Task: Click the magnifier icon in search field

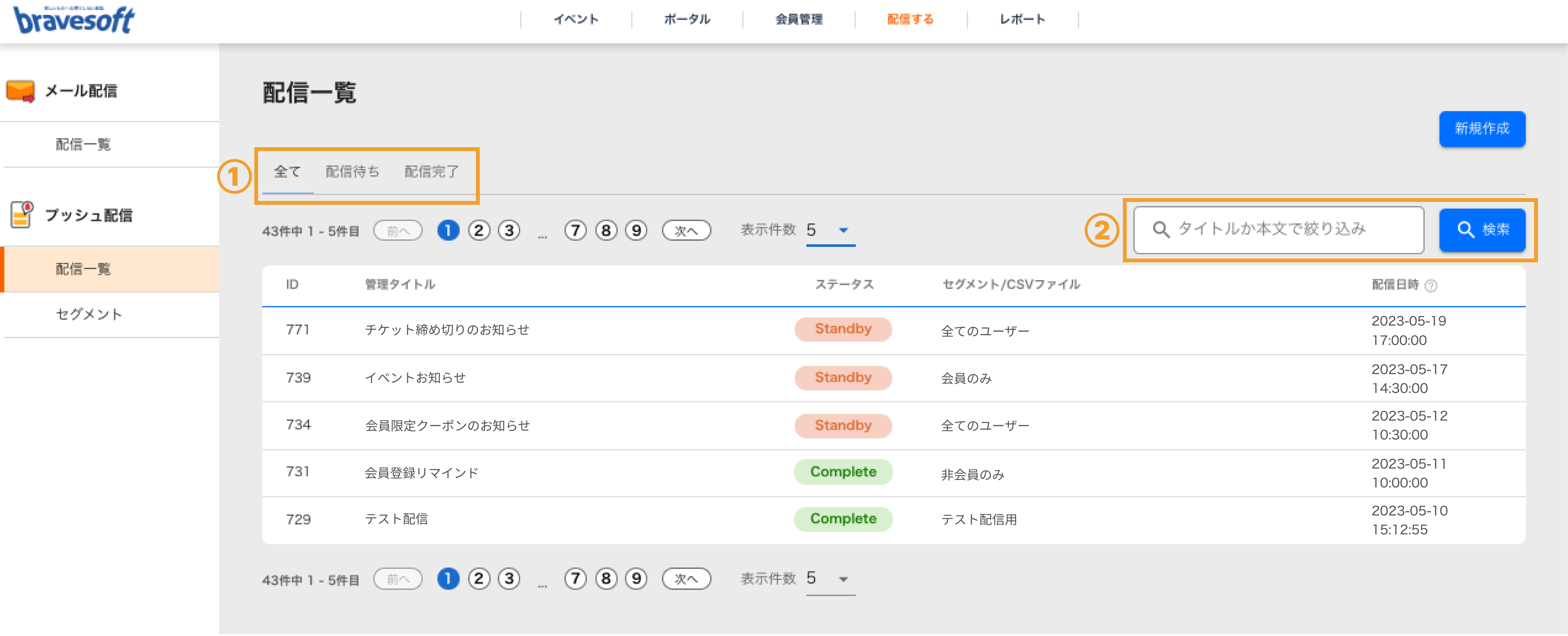Action: [1161, 229]
